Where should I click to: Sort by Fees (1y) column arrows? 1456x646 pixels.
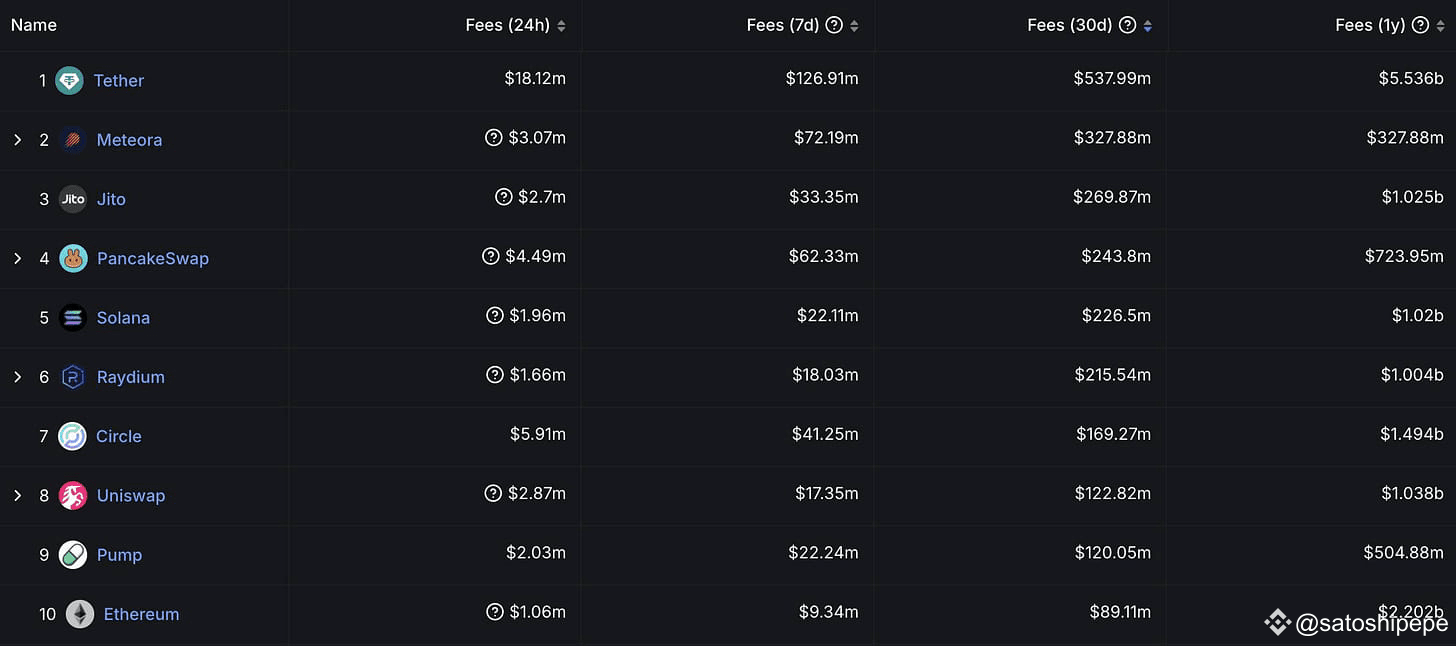pos(1440,26)
